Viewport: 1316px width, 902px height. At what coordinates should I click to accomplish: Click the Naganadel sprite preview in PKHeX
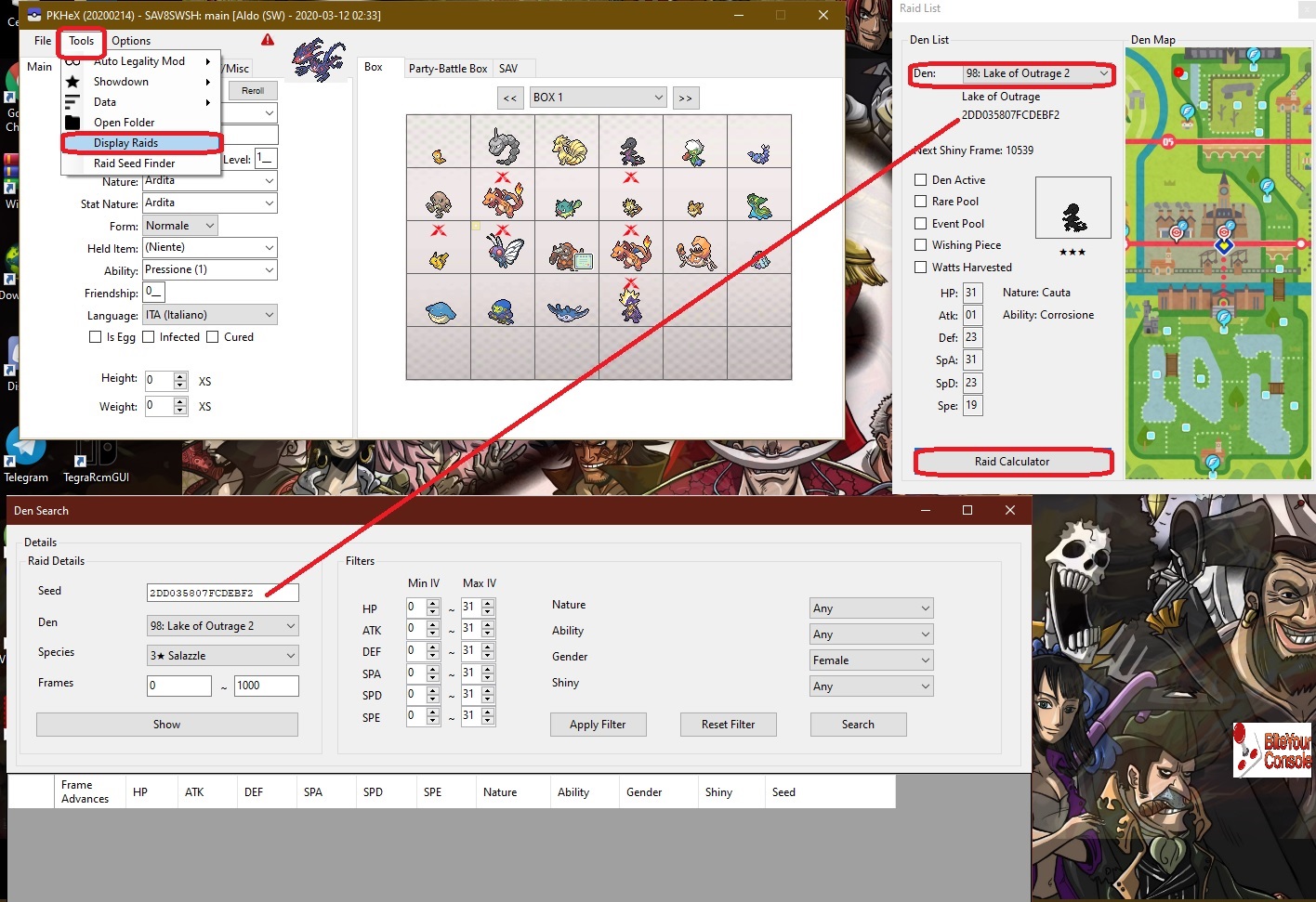coord(318,60)
